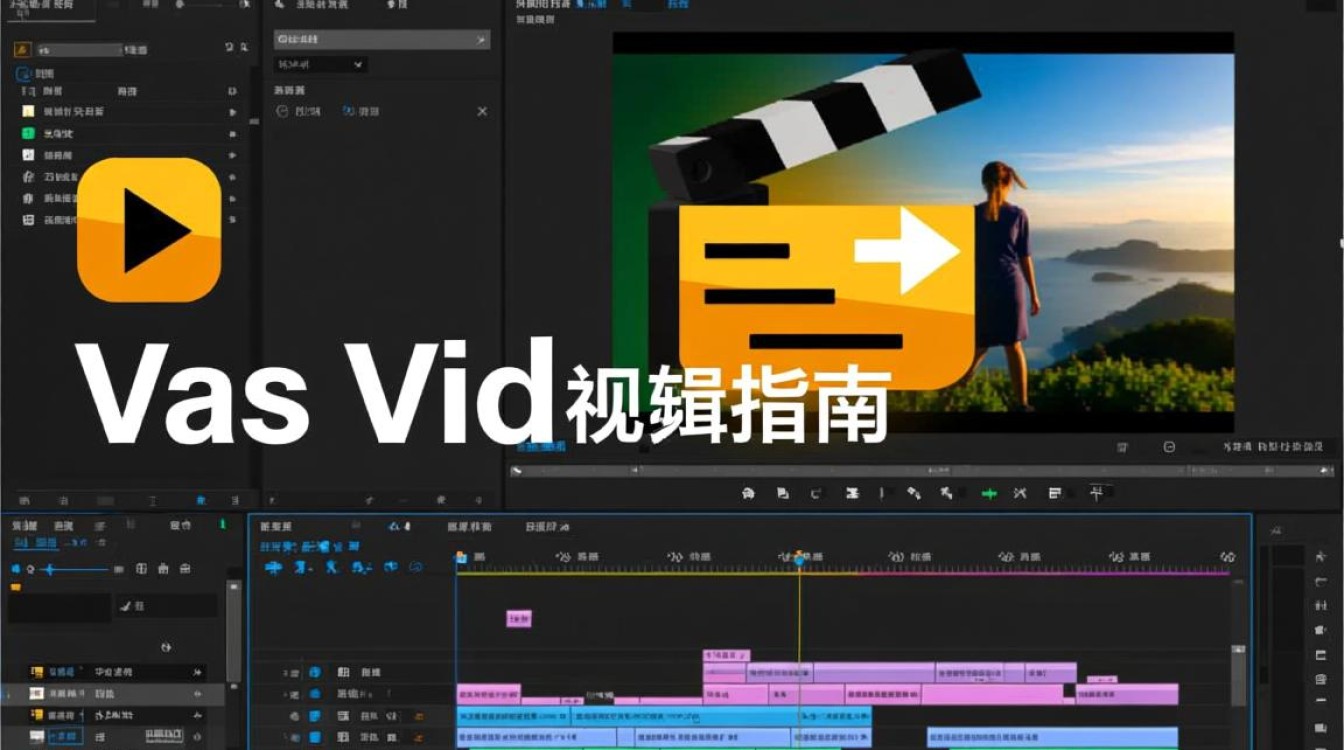Click the timeline playhead's blue handle
Screen dimensions: 1344x750
pyautogui.click(x=799, y=559)
